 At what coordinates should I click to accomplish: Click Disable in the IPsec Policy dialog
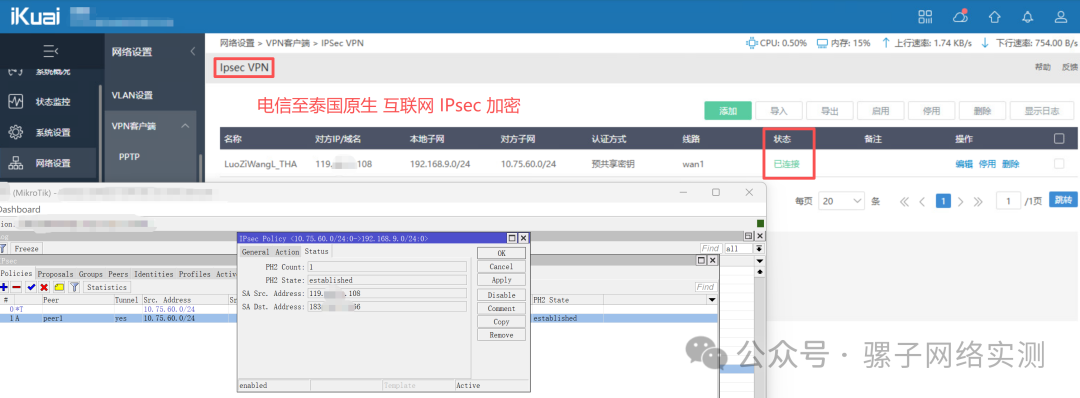pyautogui.click(x=501, y=295)
